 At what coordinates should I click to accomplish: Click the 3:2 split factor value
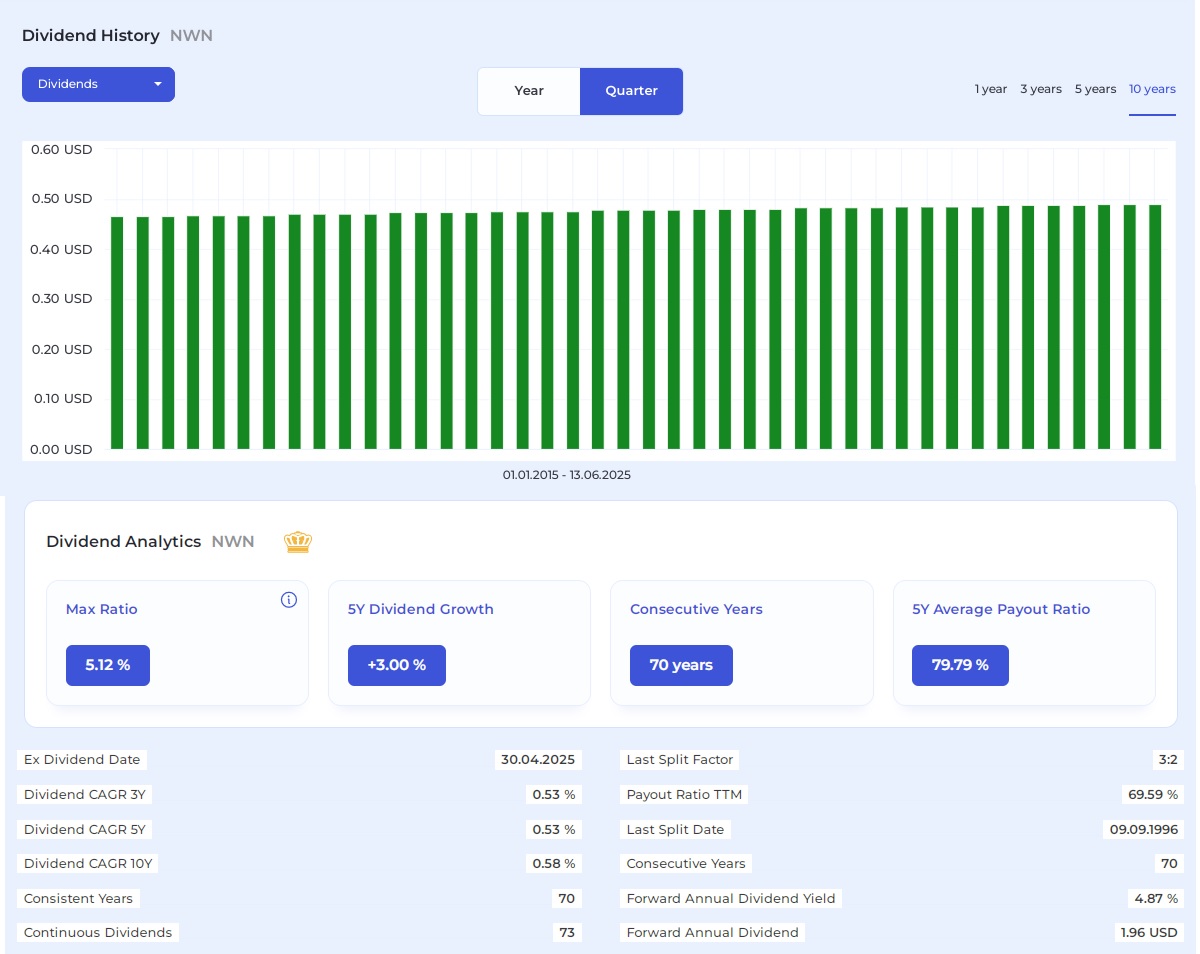click(1168, 760)
